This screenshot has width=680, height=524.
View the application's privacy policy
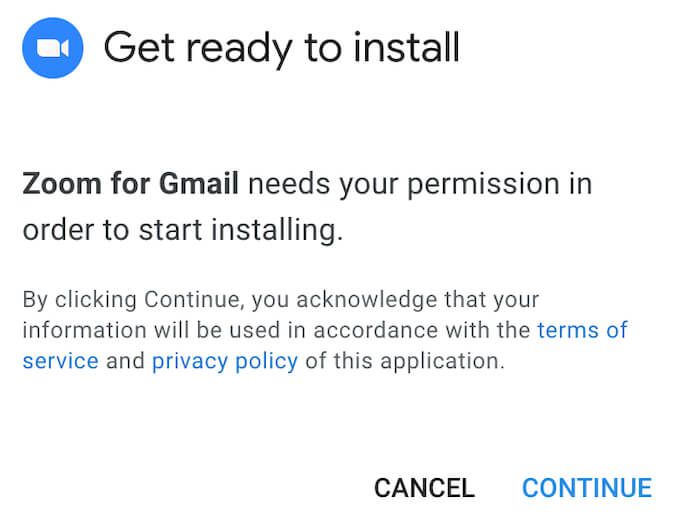(x=225, y=361)
